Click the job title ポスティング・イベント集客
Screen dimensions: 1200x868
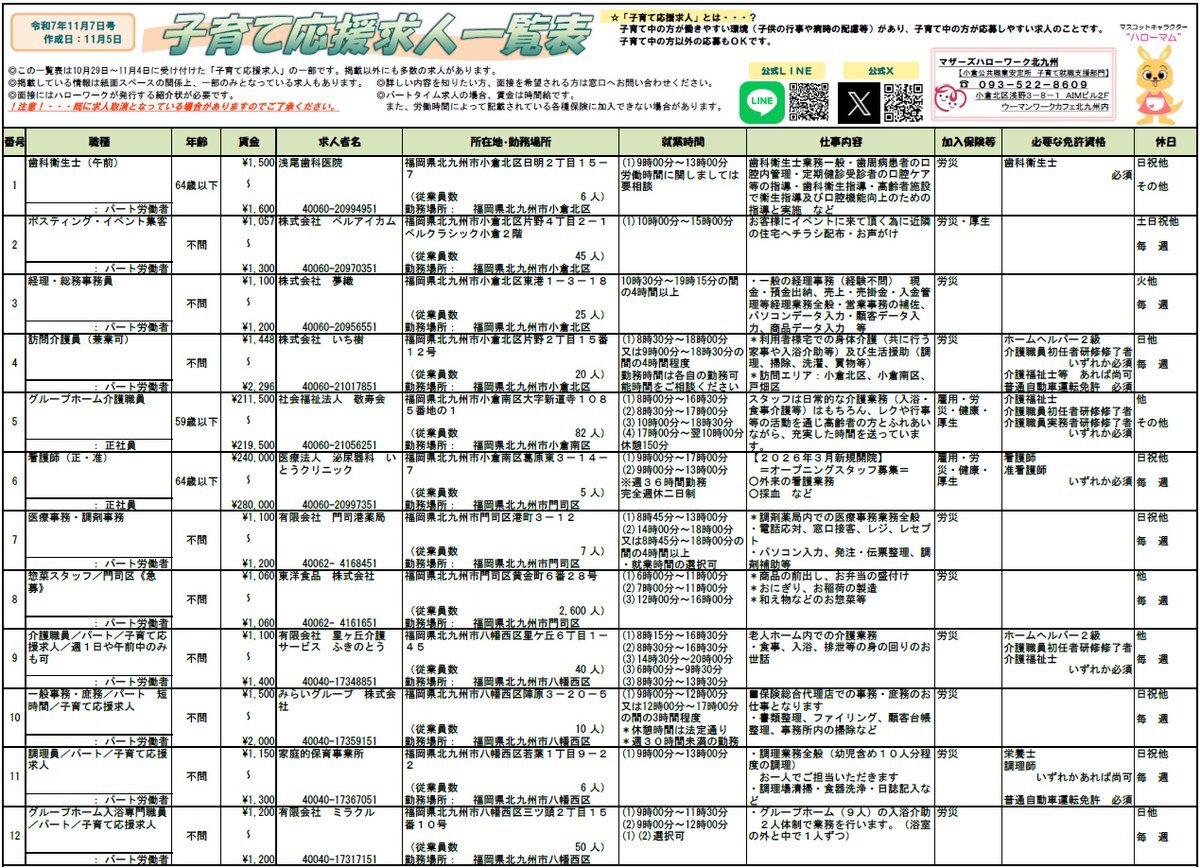click(x=98, y=221)
